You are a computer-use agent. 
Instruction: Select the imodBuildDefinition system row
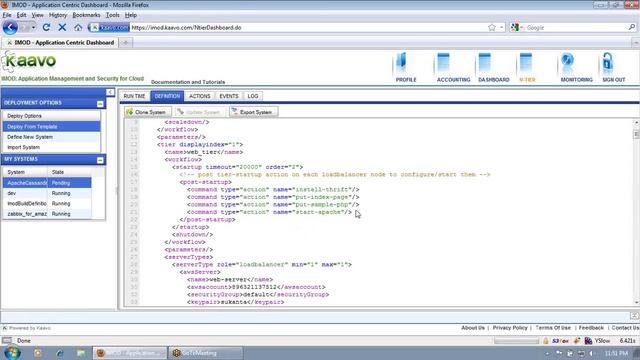pos(47,203)
